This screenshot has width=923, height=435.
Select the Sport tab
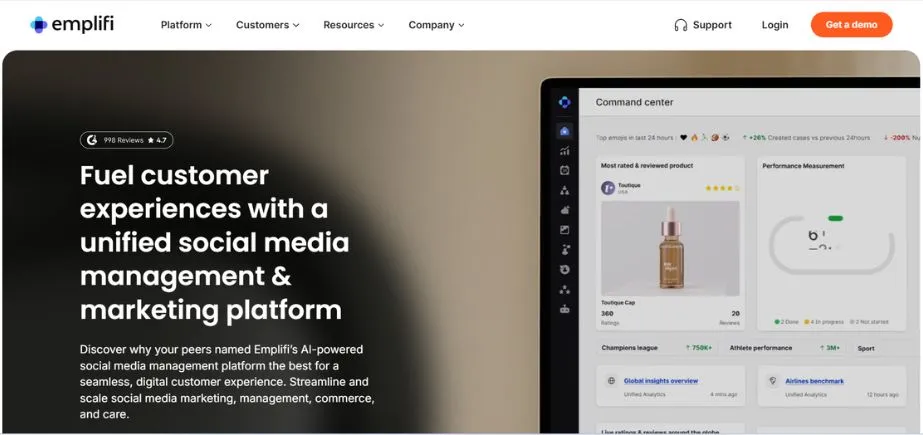(x=865, y=348)
